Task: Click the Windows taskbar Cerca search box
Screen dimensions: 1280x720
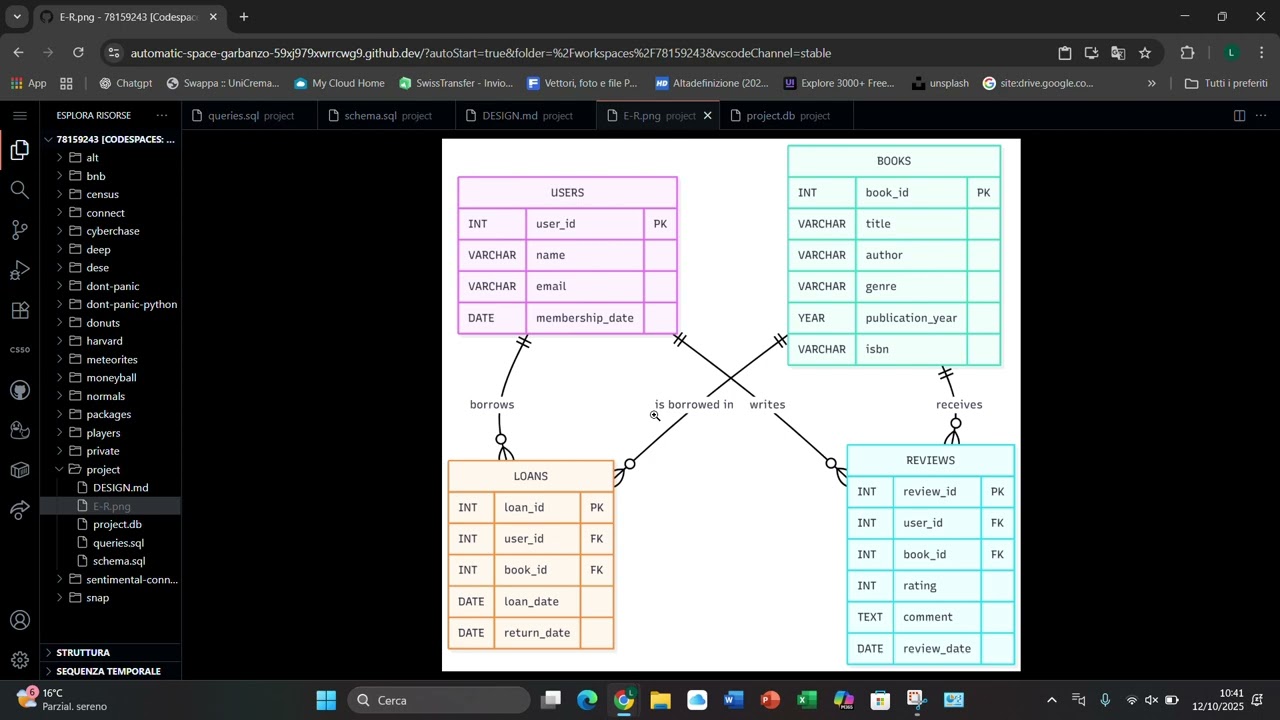Action: (x=438, y=700)
